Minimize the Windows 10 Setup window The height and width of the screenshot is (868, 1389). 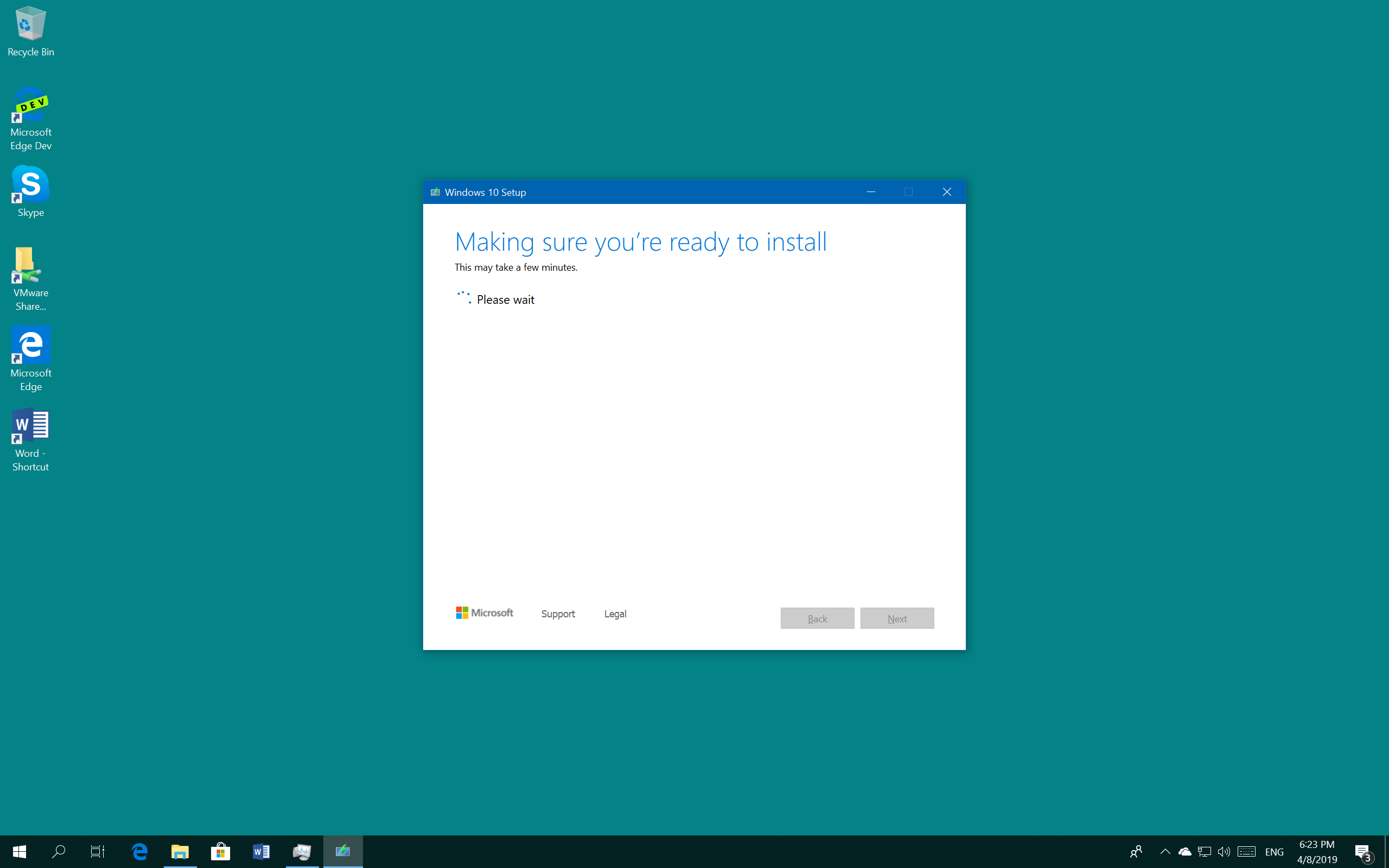point(871,192)
